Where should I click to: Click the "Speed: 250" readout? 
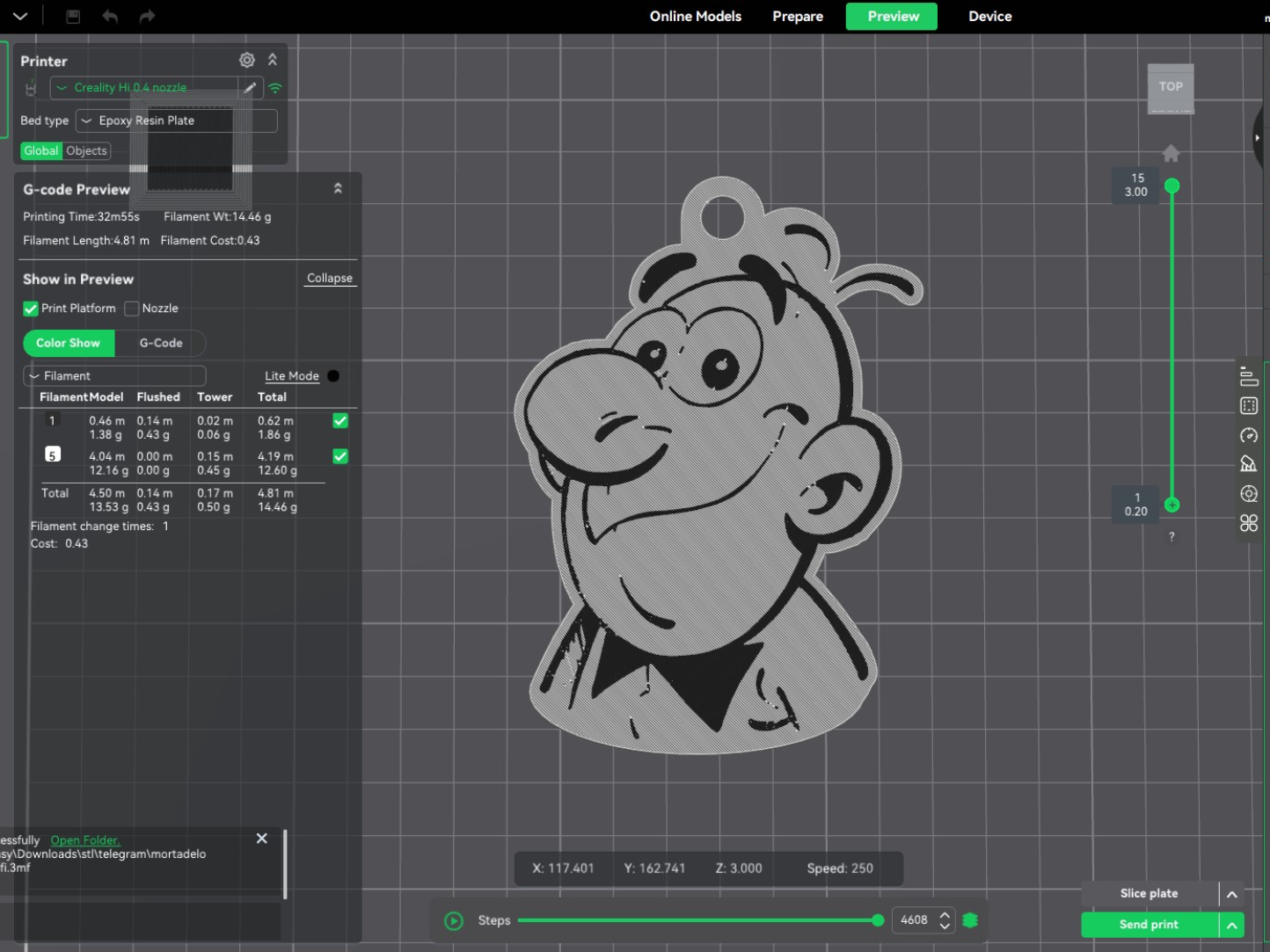[x=840, y=868]
